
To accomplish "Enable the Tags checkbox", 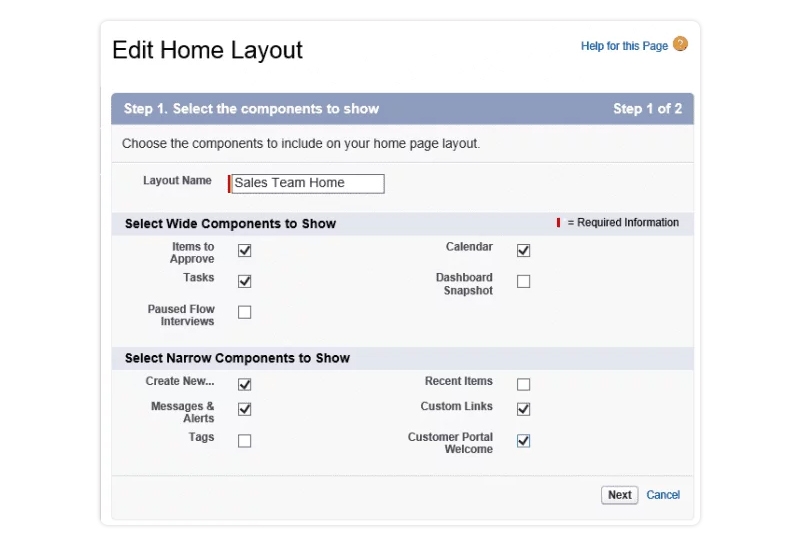I will coord(244,440).
